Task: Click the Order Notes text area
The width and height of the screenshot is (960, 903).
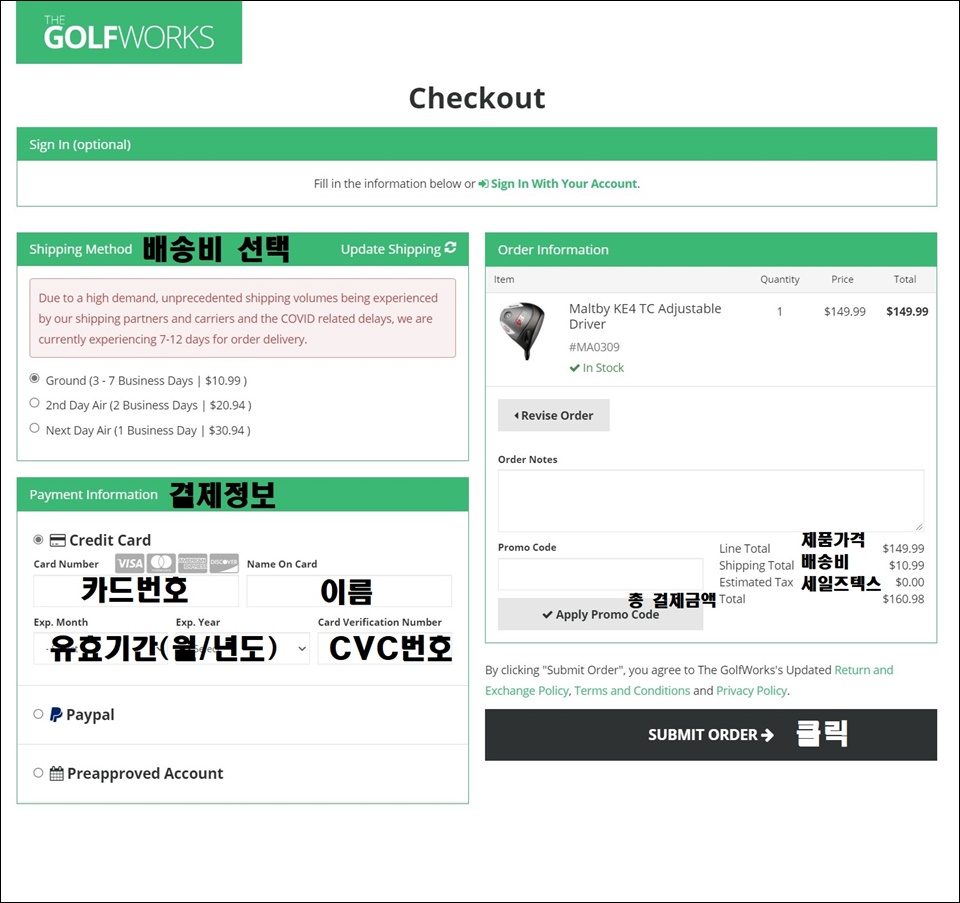Action: point(711,501)
